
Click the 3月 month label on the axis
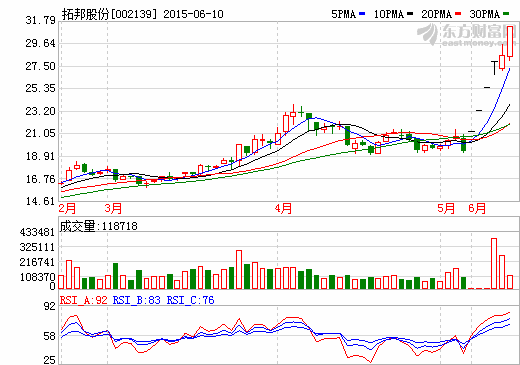(113, 209)
